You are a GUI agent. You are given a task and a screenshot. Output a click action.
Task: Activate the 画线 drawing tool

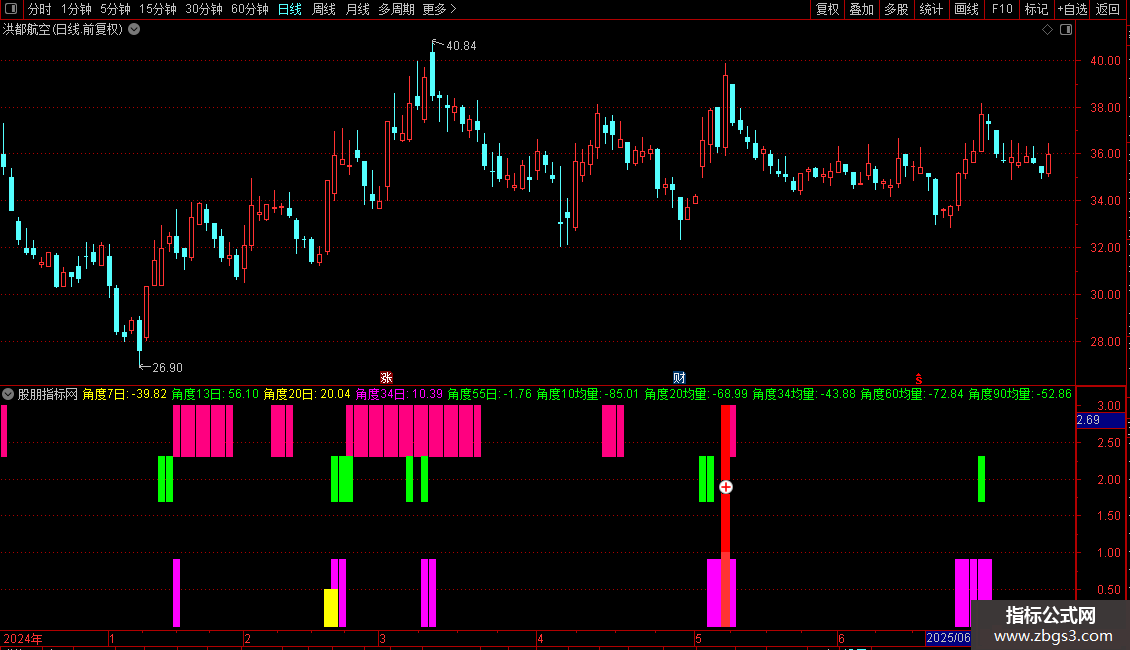pyautogui.click(x=966, y=9)
